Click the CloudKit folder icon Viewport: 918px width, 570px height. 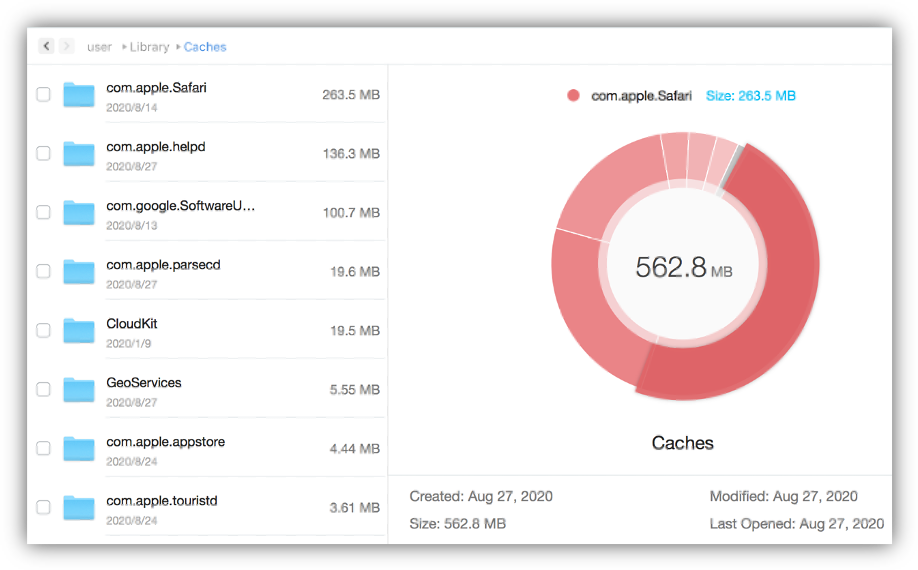[78, 331]
